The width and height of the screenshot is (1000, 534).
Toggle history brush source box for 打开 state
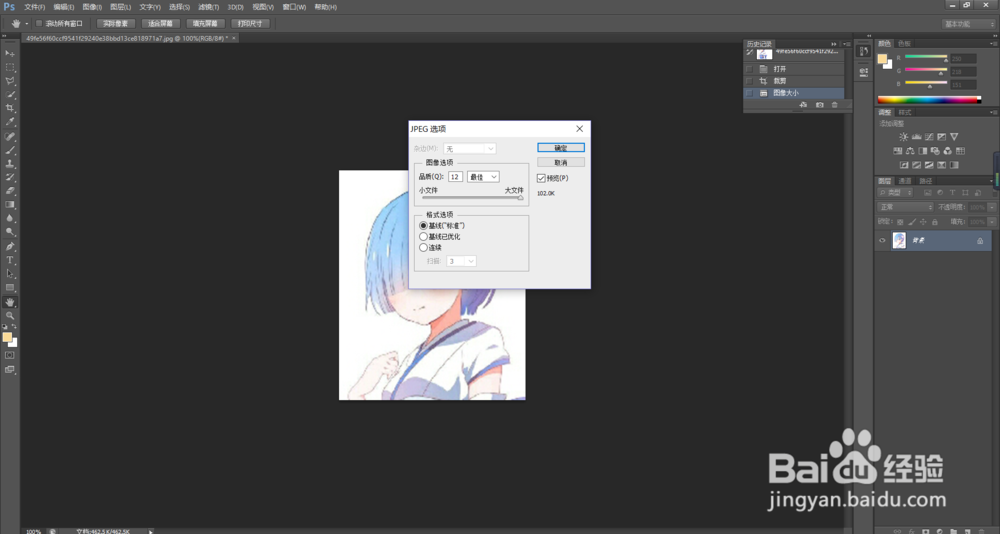[x=749, y=69]
